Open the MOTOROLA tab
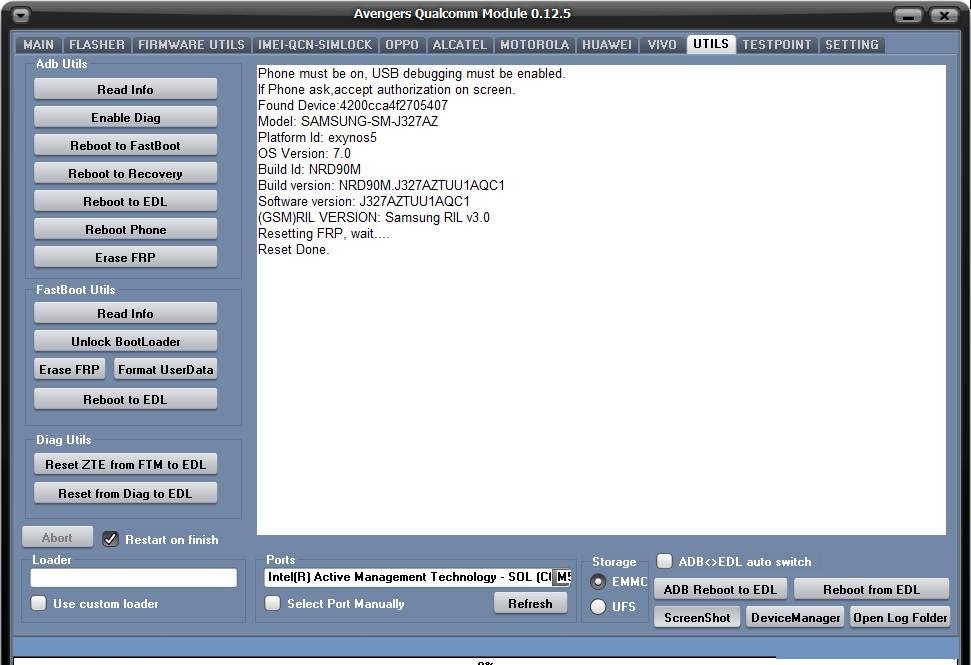The height and width of the screenshot is (665, 971). (x=534, y=45)
